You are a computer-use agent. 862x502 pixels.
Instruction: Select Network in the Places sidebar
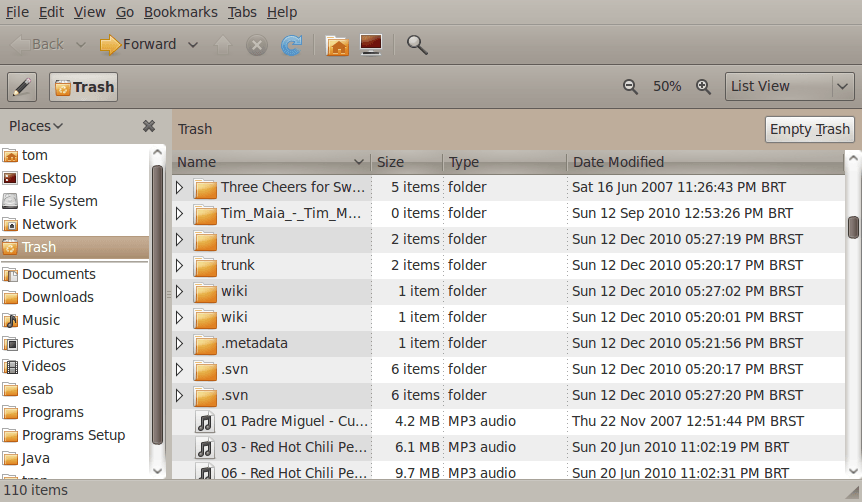(x=74, y=224)
